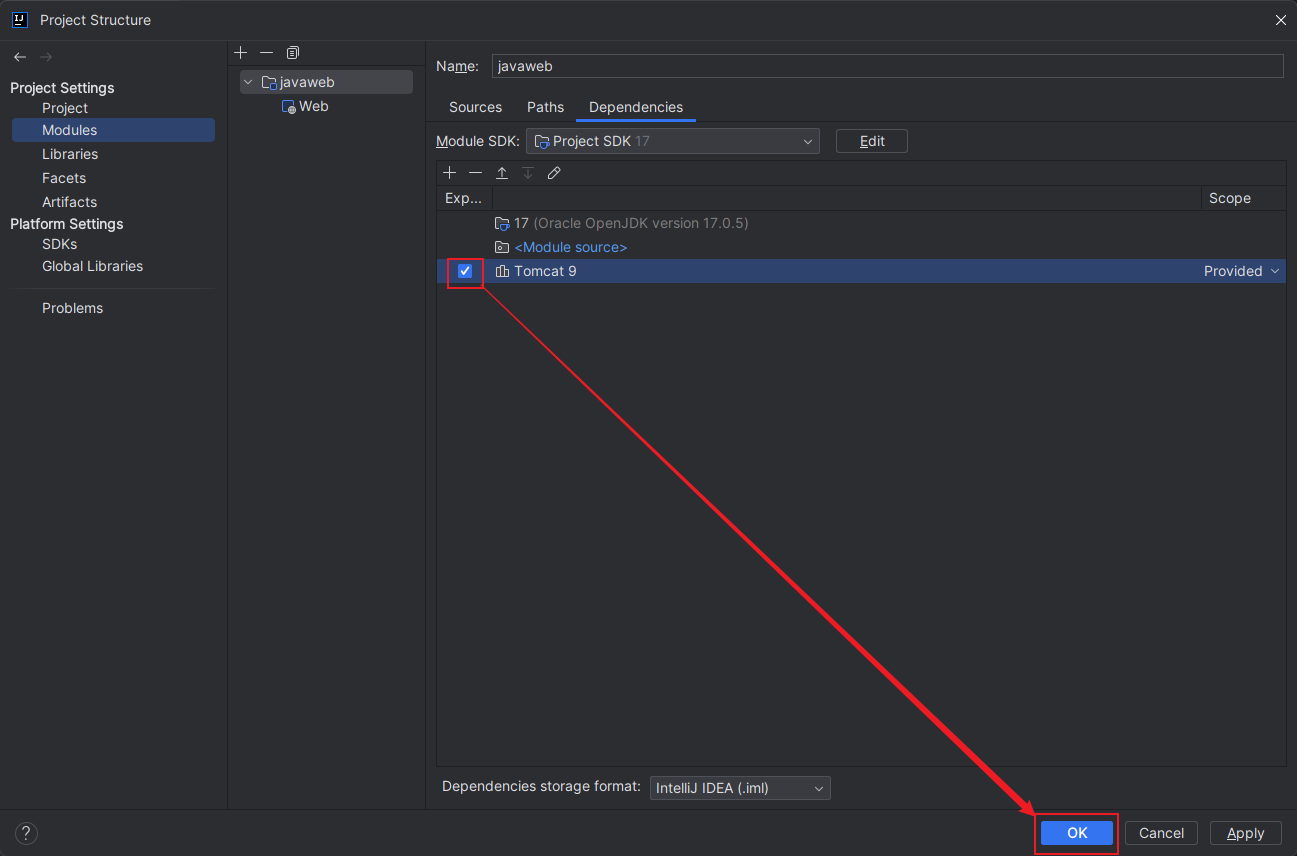Move dependency down arrow icon
1297x856 pixels.
528,173
